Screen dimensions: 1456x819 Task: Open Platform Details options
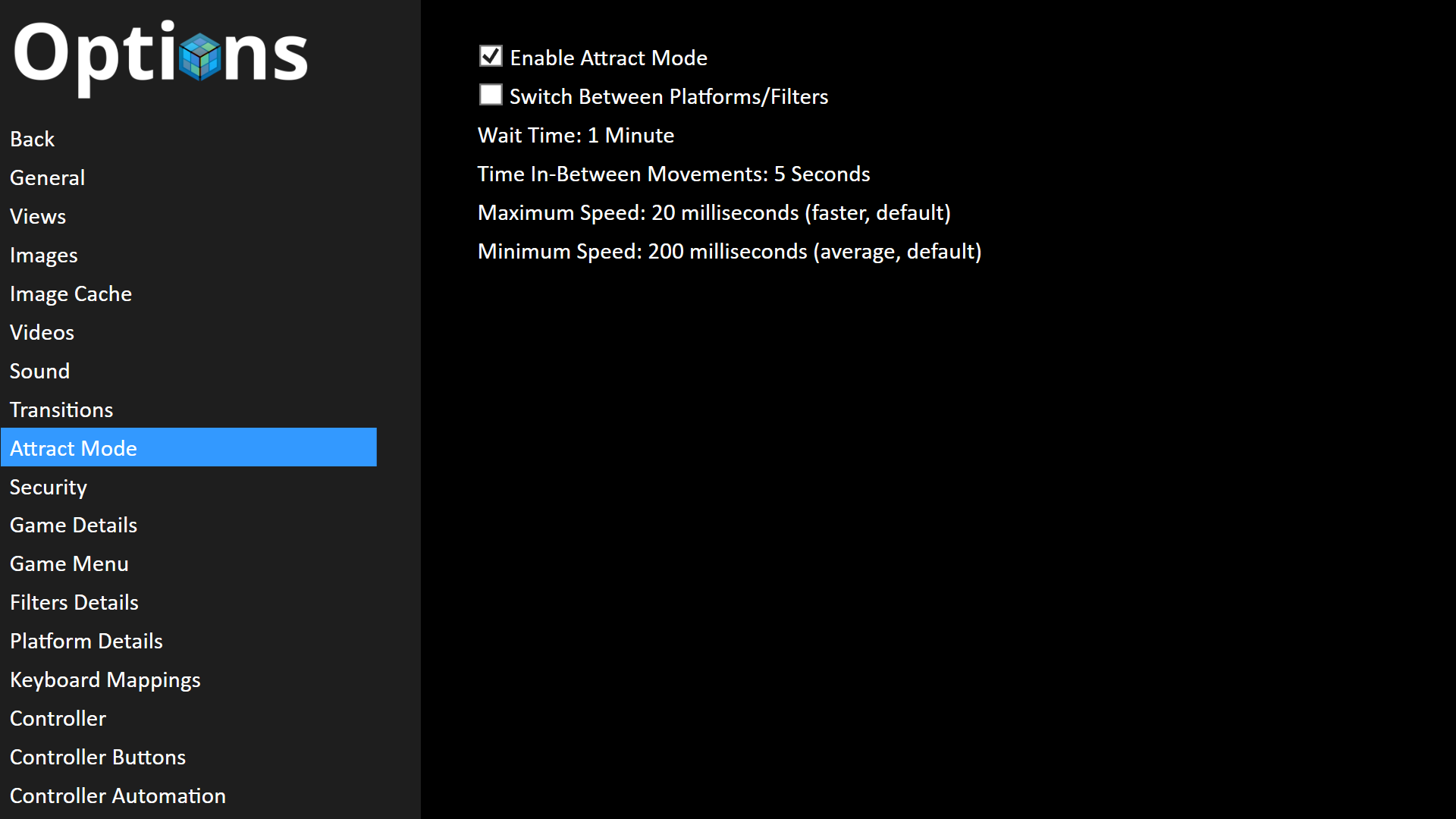click(x=86, y=641)
